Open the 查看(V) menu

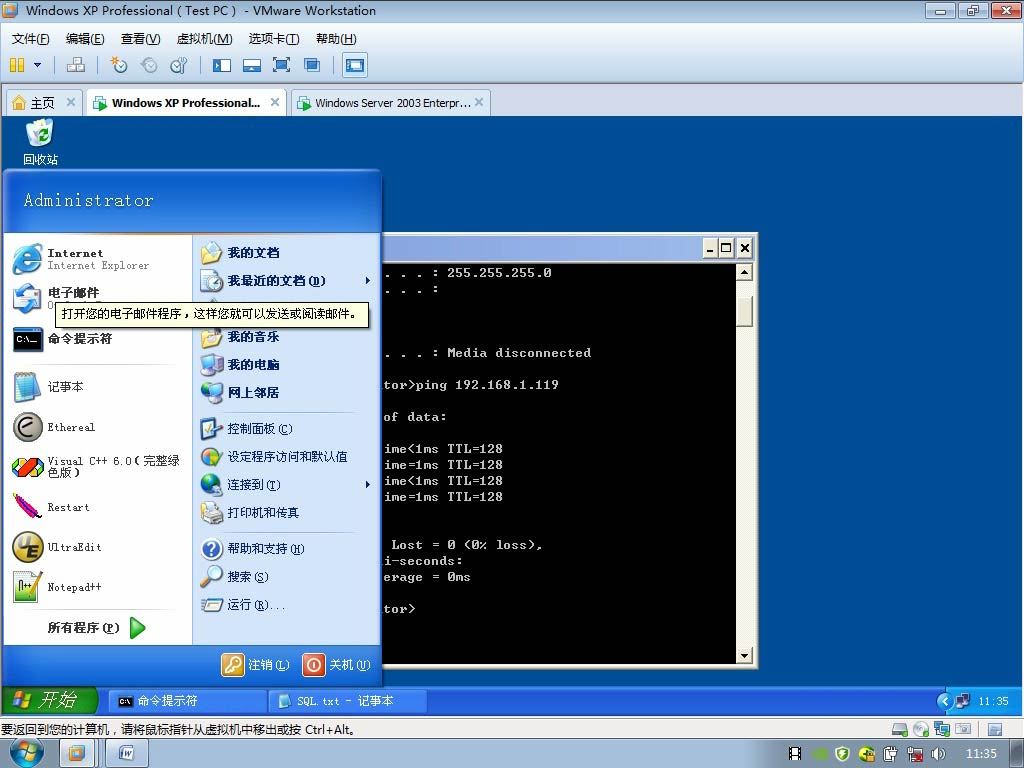pos(140,39)
